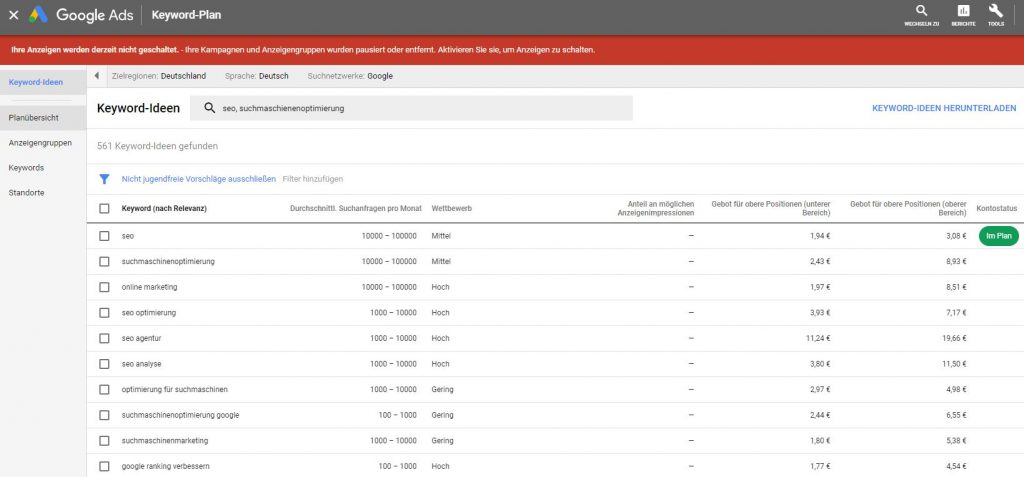This screenshot has height=477, width=1024.
Task: Click the Kontostatus column header
Action: (997, 208)
